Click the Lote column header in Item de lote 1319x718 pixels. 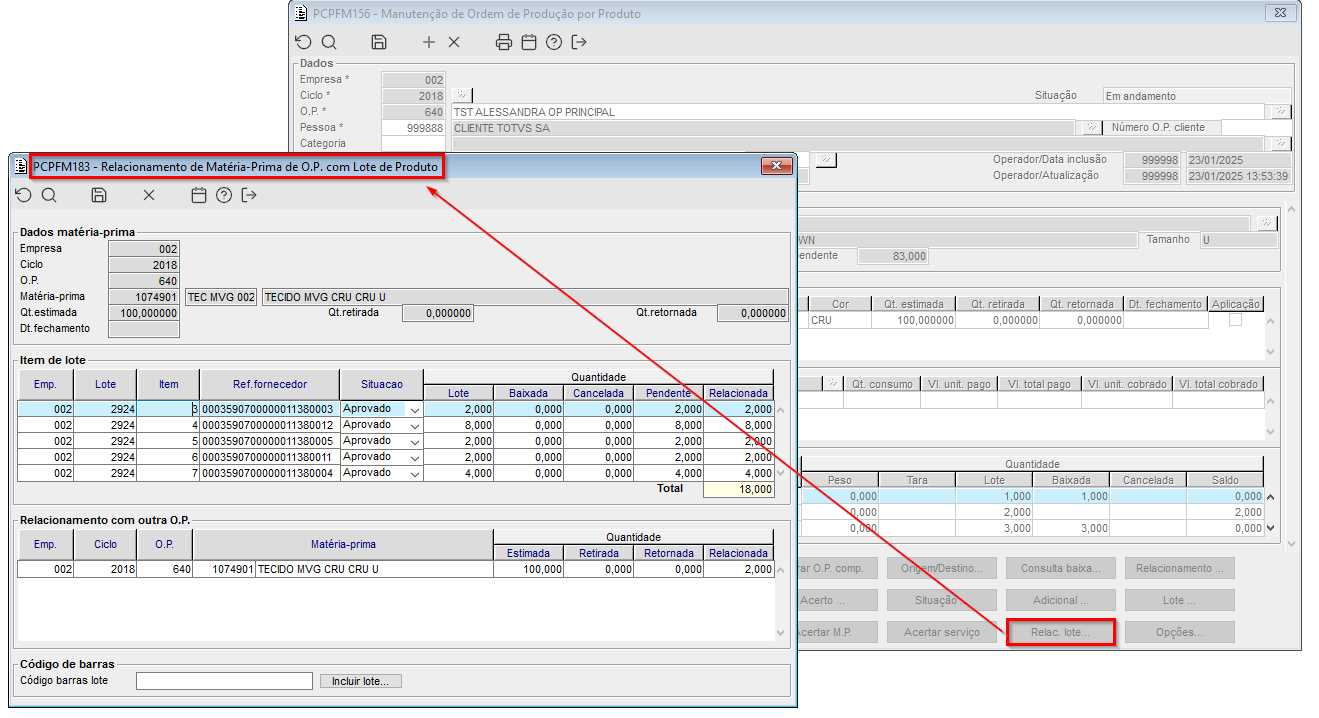pos(105,384)
